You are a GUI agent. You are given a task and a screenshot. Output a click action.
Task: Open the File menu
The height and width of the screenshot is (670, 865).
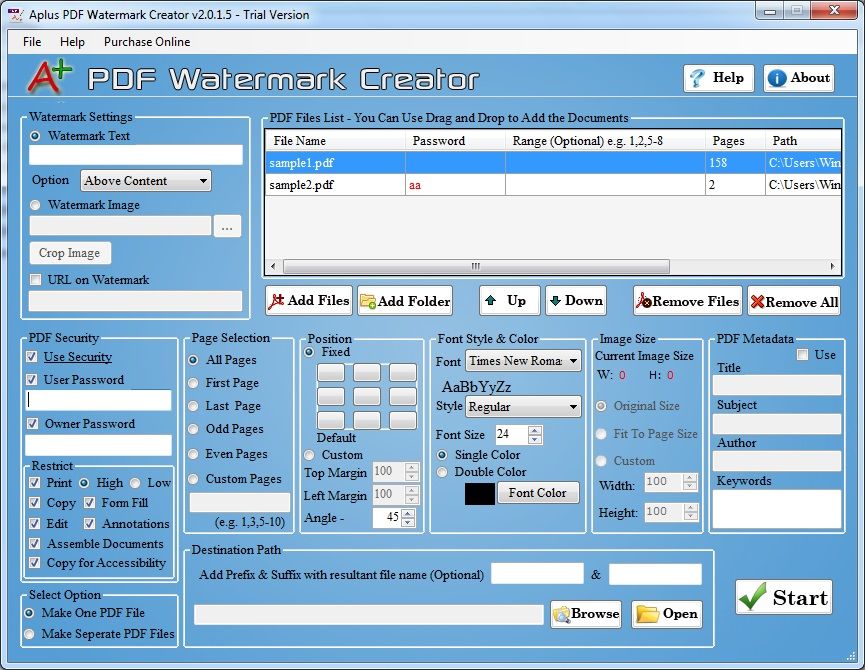point(32,42)
